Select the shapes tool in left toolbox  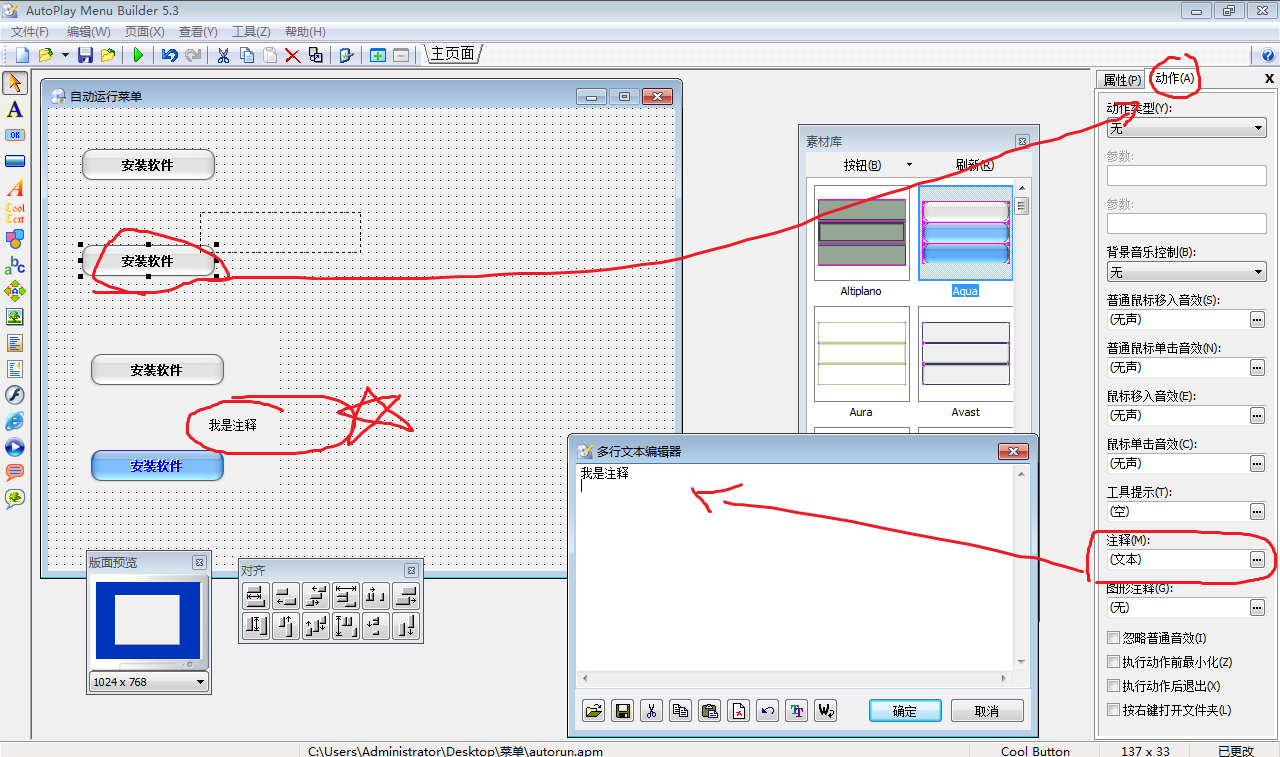[15, 239]
